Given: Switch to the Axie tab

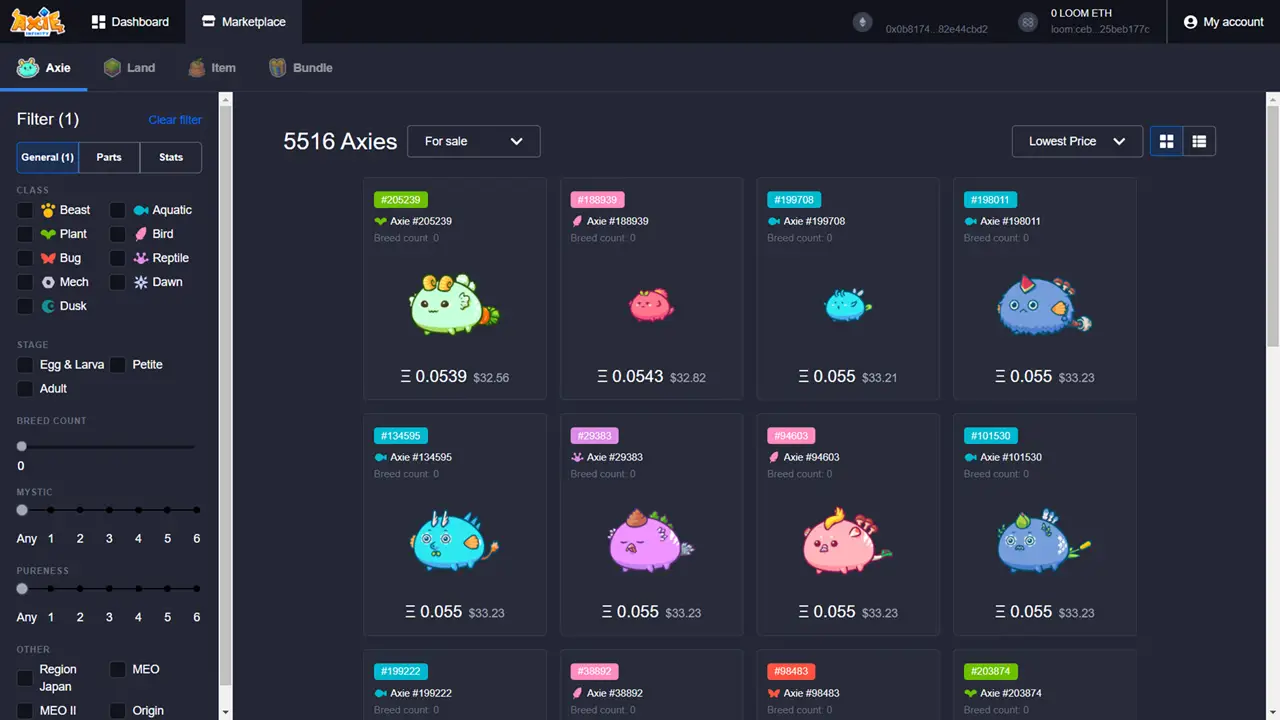Looking at the screenshot, I should [44, 68].
